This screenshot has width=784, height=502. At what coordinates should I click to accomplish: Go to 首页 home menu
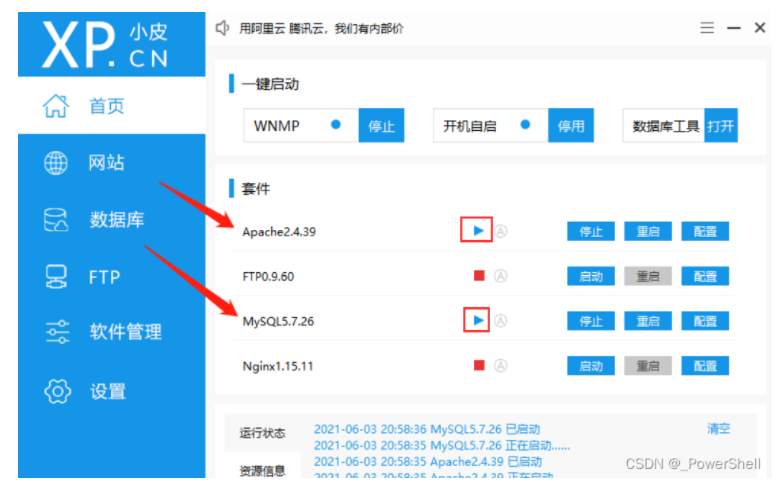point(112,106)
